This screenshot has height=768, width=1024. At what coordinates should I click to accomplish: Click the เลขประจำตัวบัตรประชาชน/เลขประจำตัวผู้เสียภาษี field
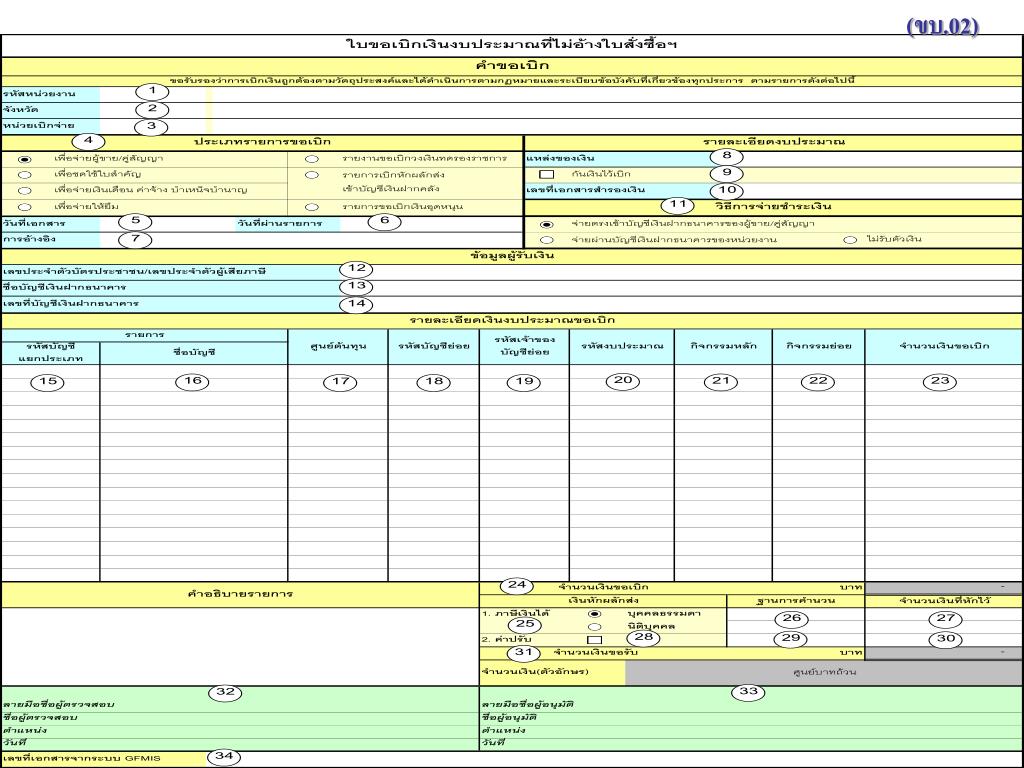click(x=680, y=271)
